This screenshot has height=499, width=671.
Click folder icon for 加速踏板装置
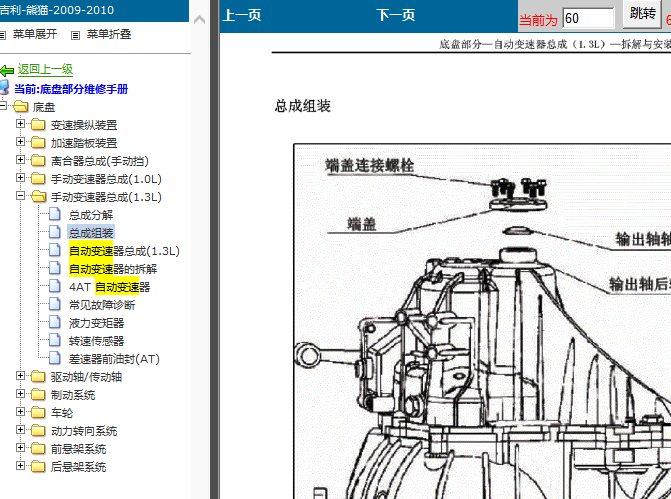click(38, 143)
